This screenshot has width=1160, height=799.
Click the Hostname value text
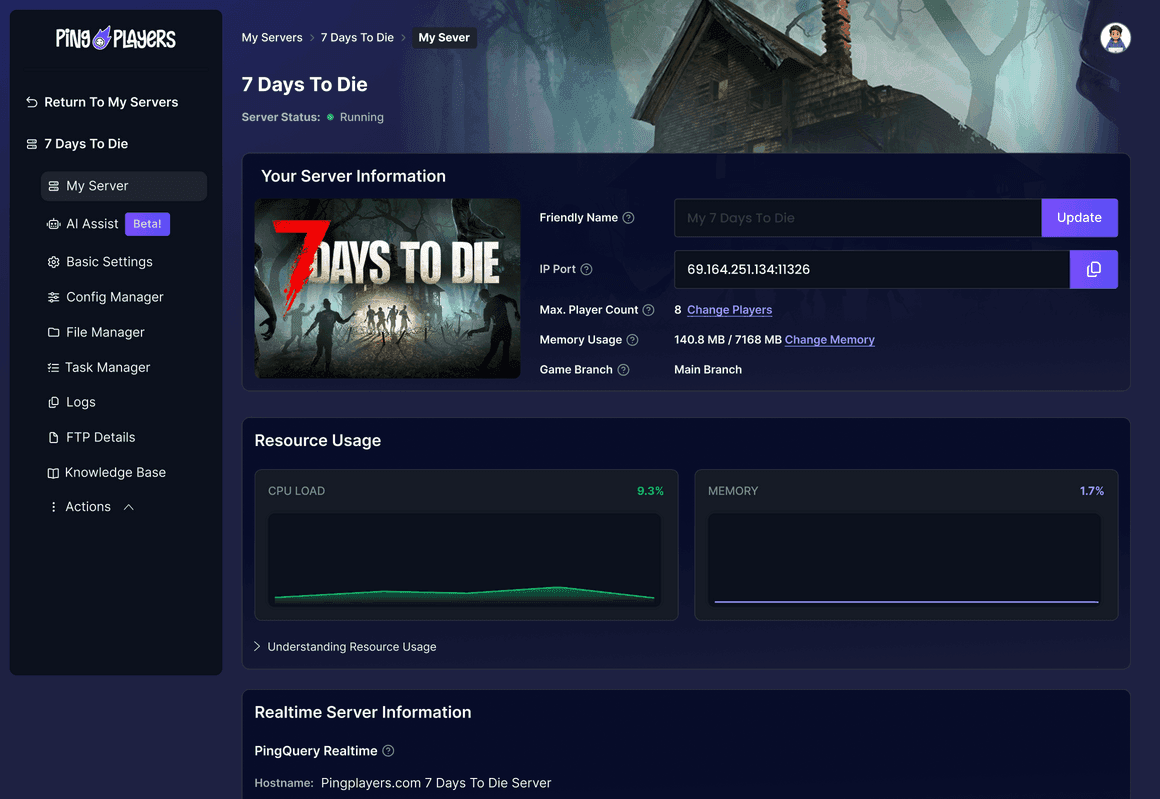(436, 783)
